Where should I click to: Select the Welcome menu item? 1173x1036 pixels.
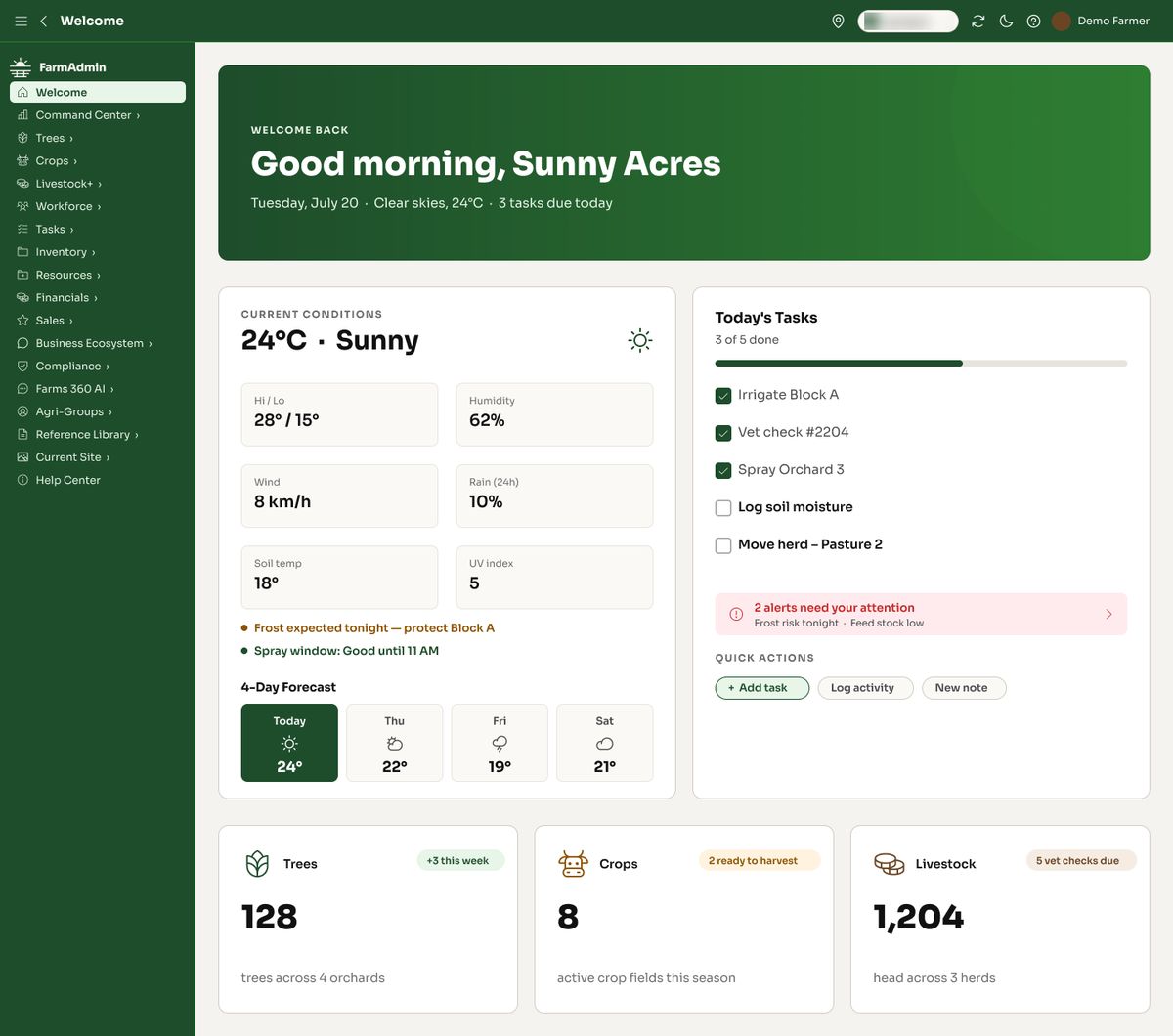98,92
